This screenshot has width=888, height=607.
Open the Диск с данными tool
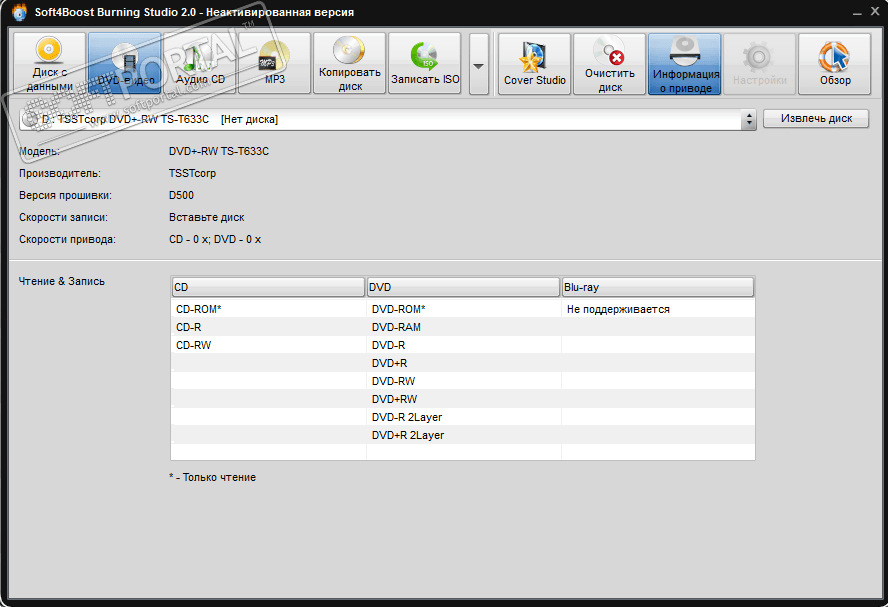pos(49,63)
